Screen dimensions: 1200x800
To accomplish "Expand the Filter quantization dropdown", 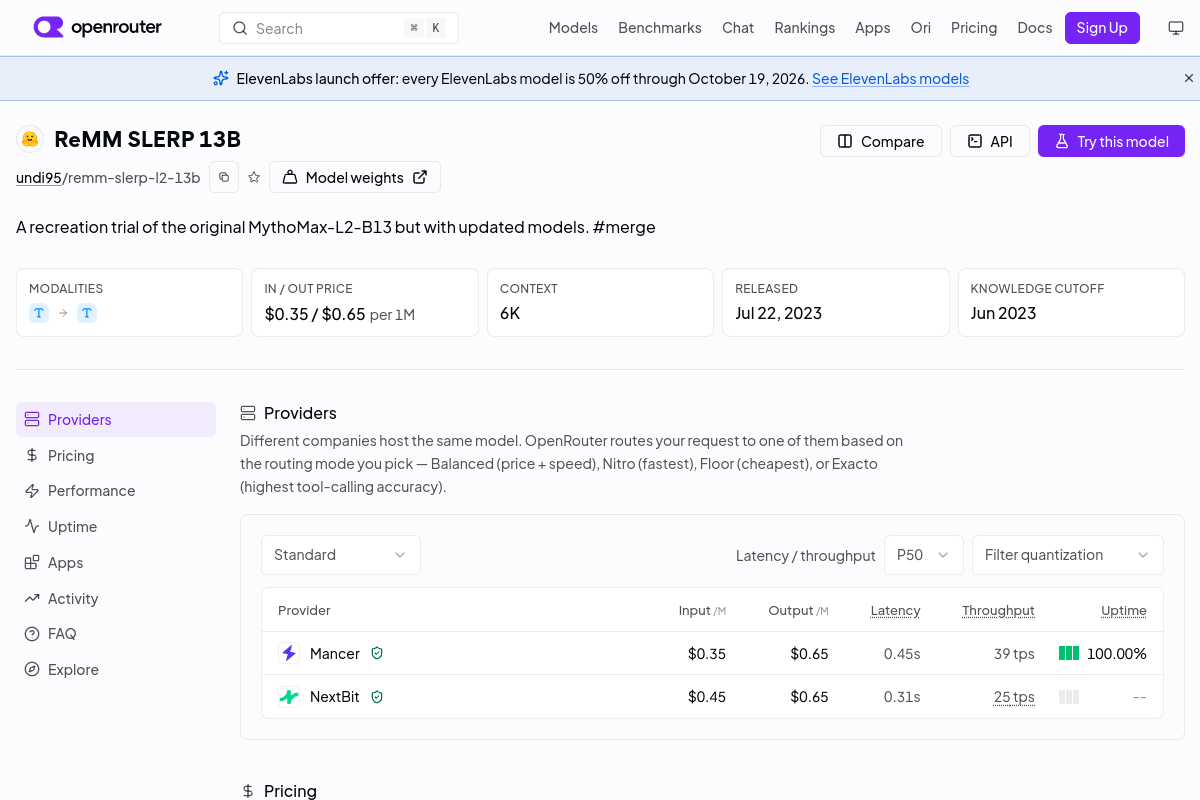I will click(x=1068, y=555).
